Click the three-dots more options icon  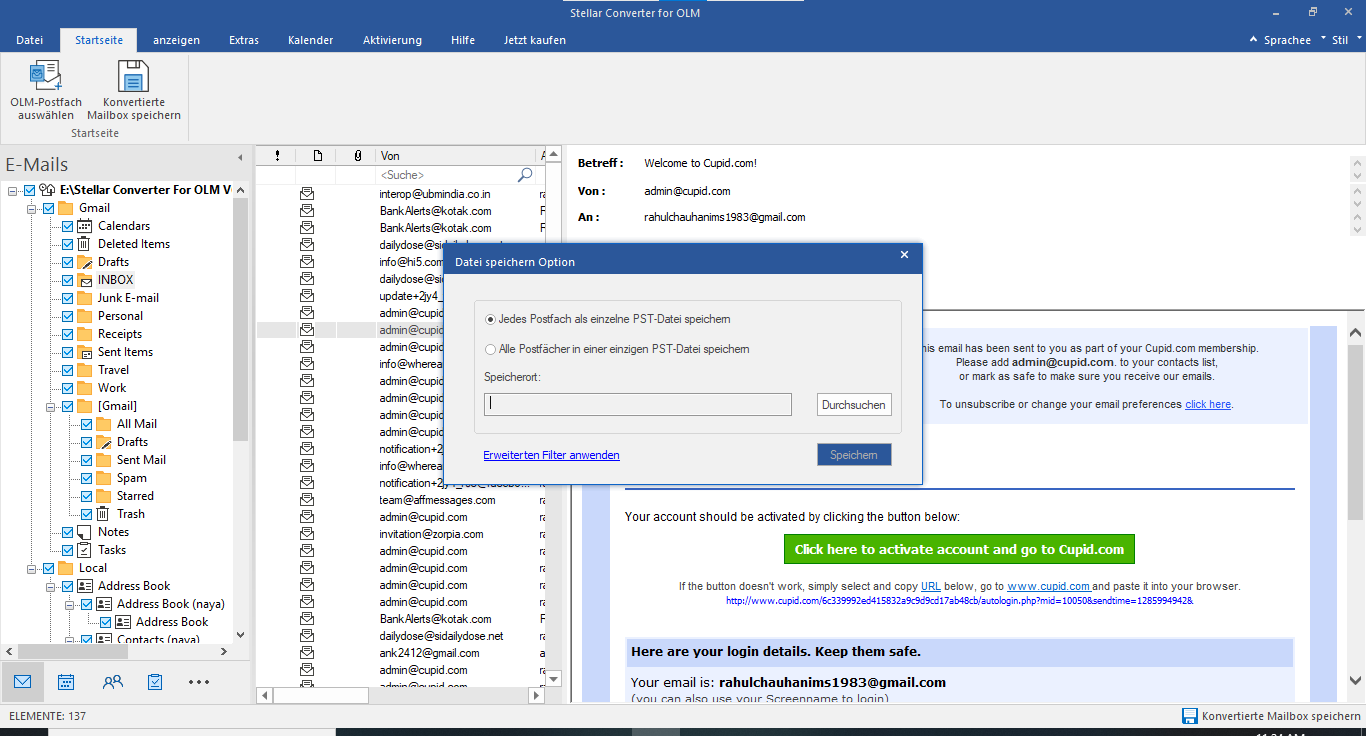[x=199, y=682]
